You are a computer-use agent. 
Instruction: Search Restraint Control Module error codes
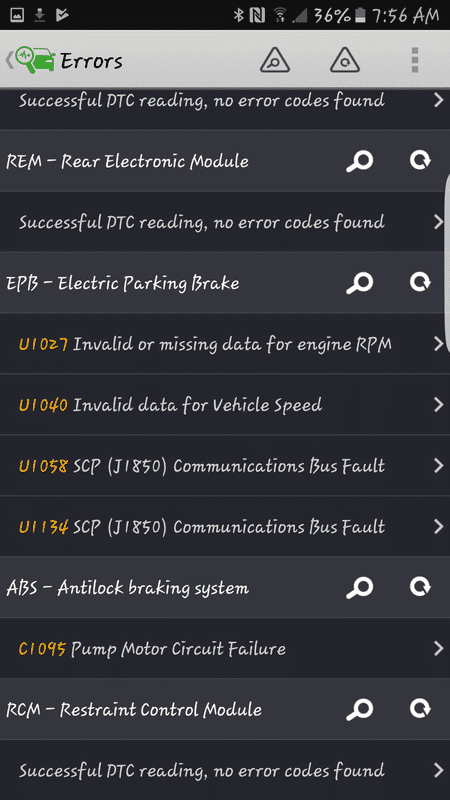point(360,710)
